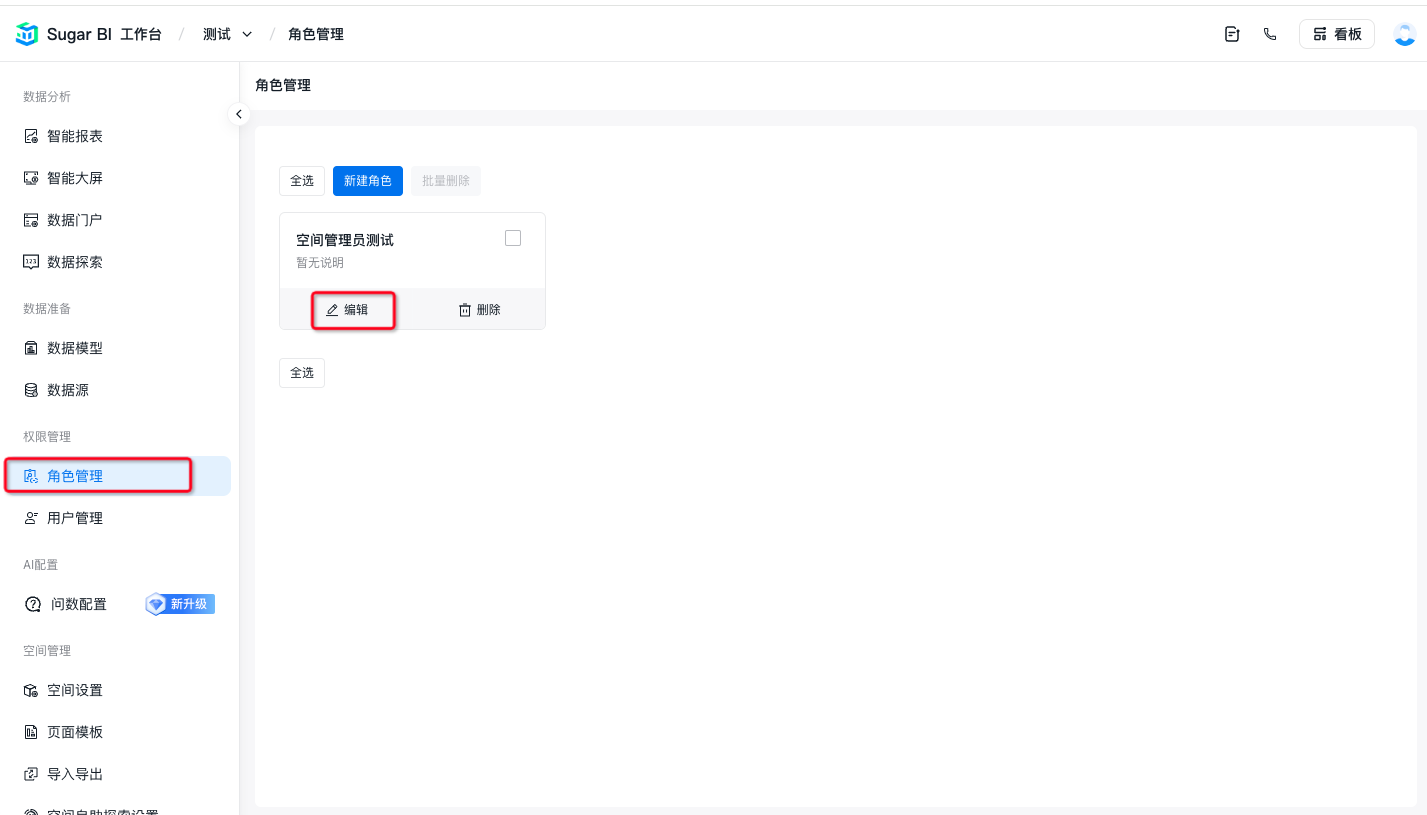Viewport: 1427px width, 815px height.
Task: Click the 角色管理 page title
Action: [x=283, y=86]
